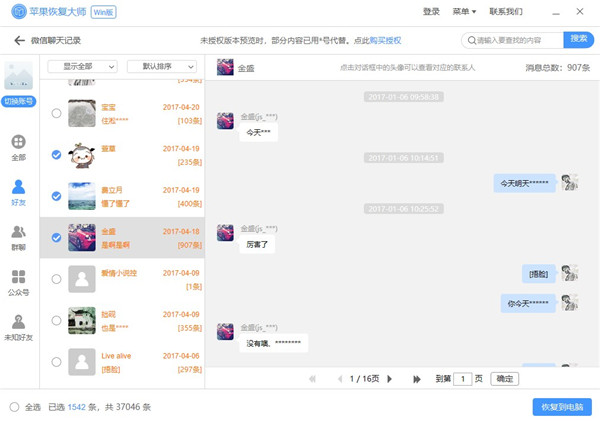Go to next page arrow
The height and width of the screenshot is (421, 600).
click(x=390, y=379)
